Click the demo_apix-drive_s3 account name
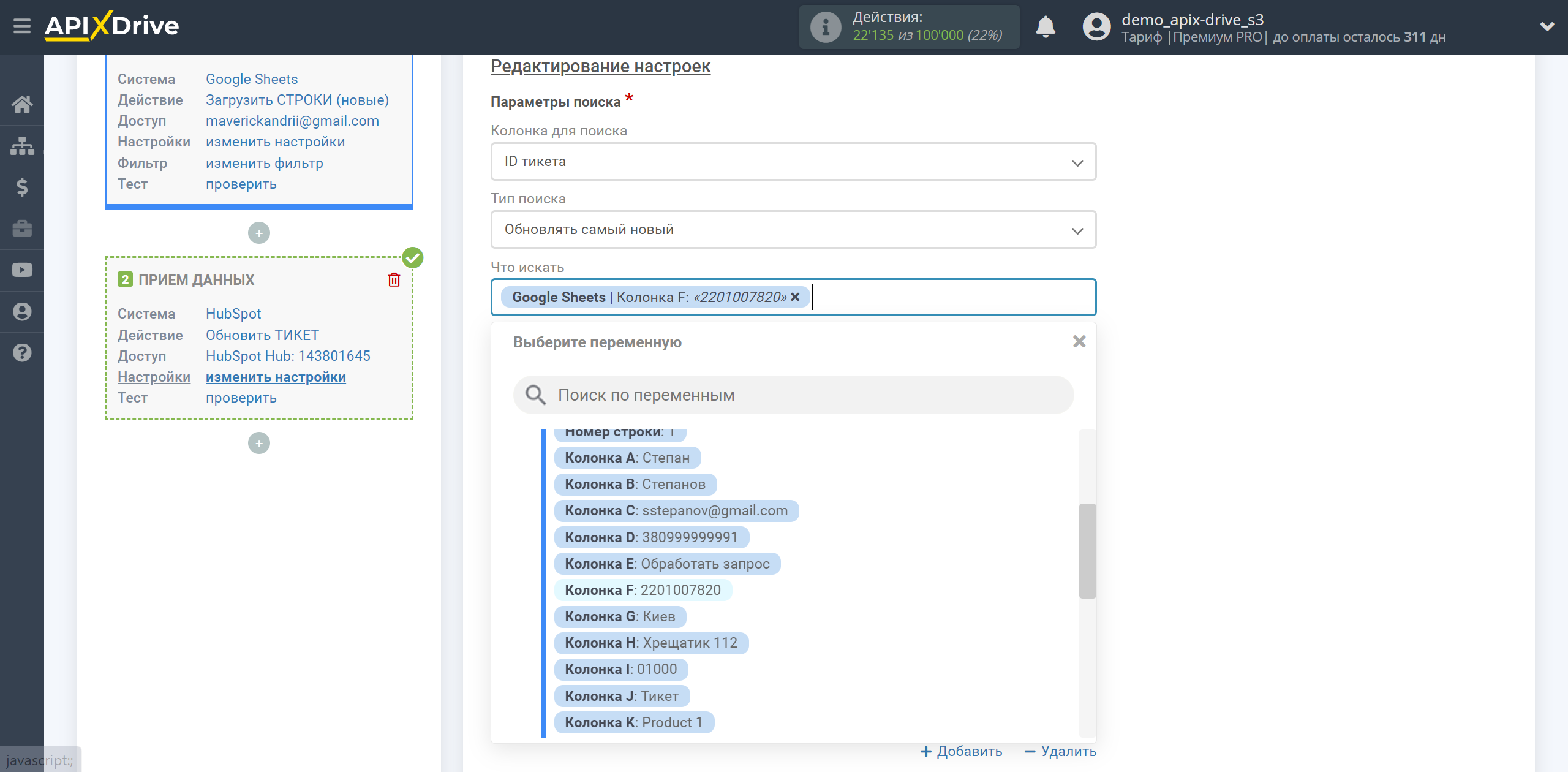Screen dimensions: 1568x772 coord(1193,19)
